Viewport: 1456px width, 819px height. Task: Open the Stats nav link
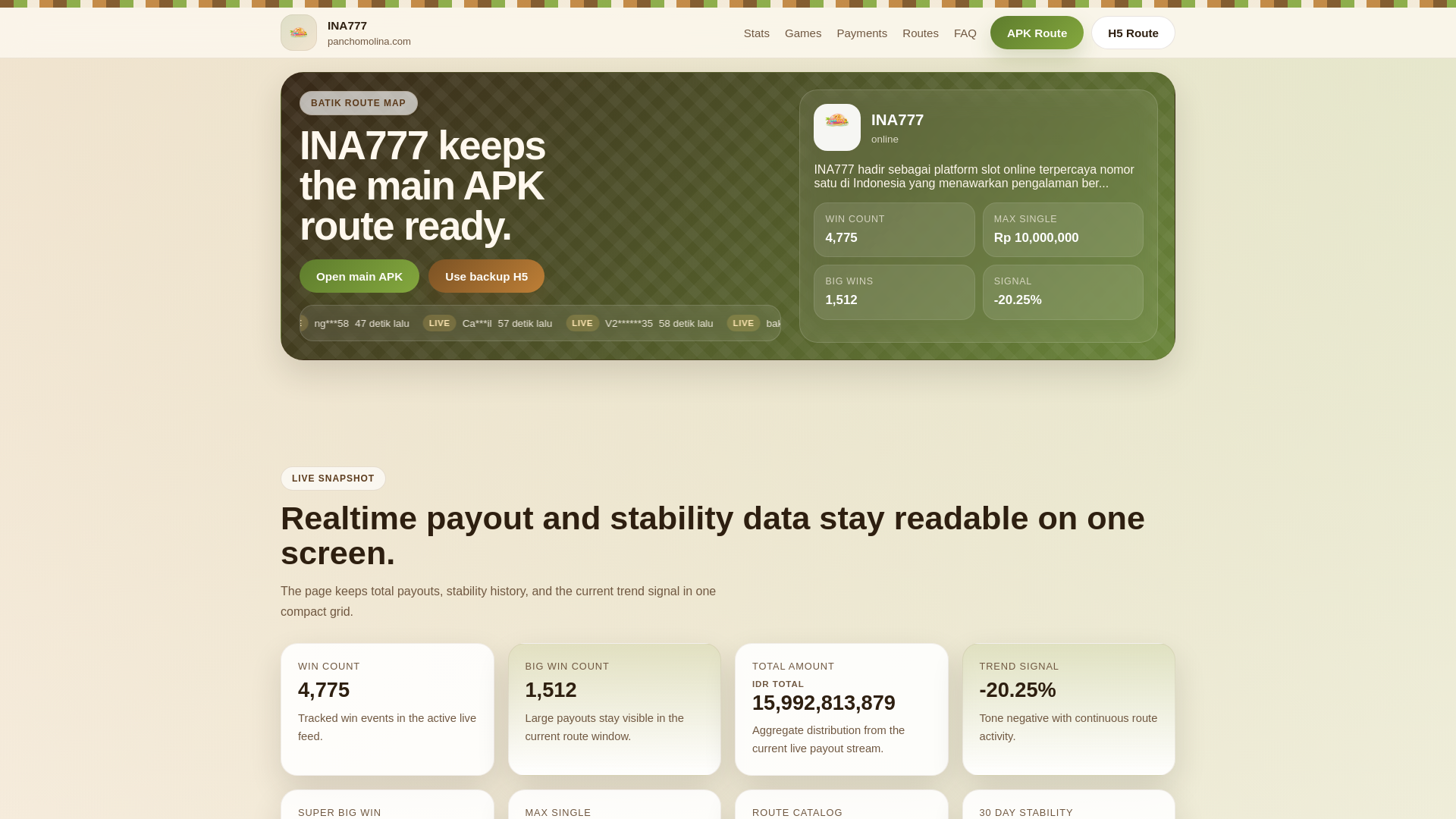coord(756,33)
